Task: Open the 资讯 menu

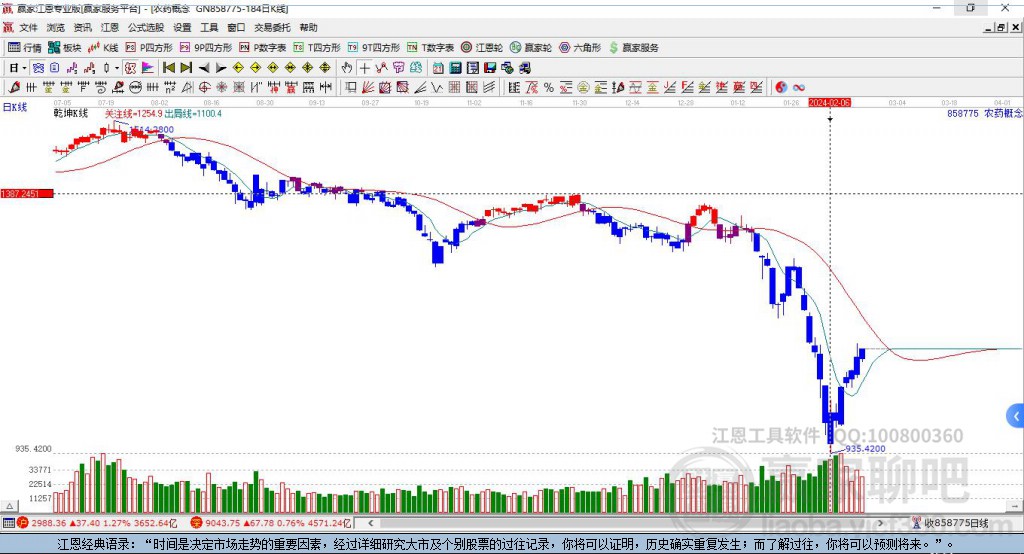Action: [x=82, y=27]
